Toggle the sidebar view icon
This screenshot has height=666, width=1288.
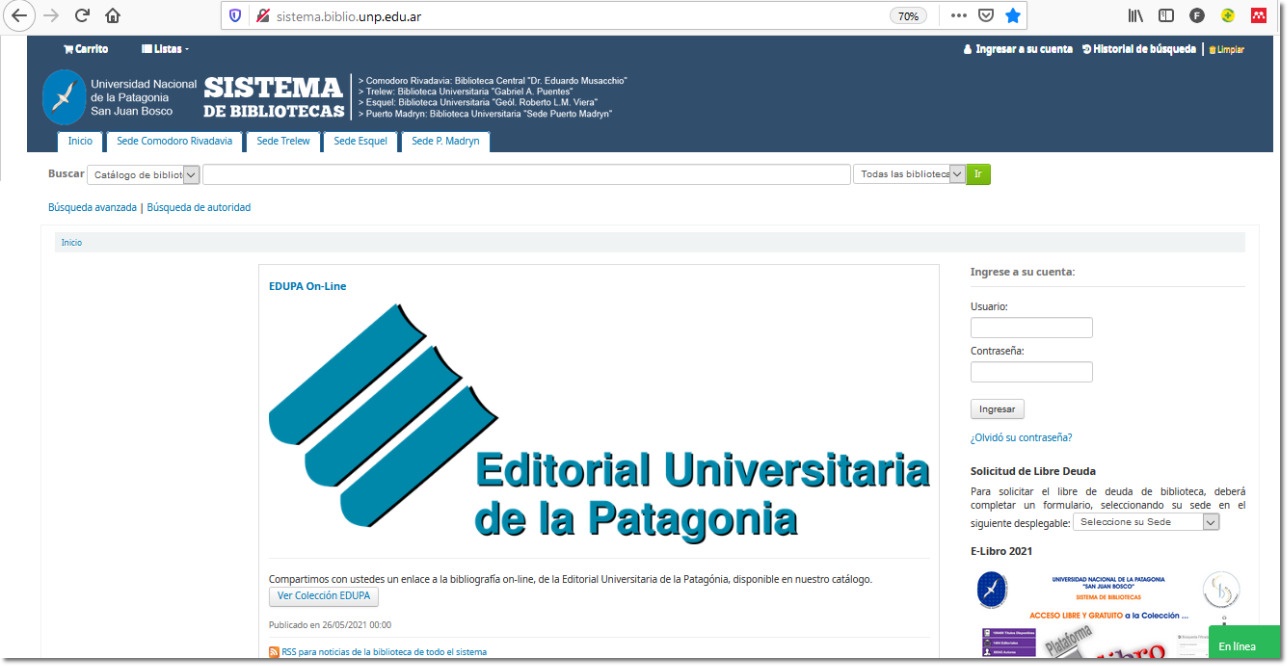coord(1166,16)
